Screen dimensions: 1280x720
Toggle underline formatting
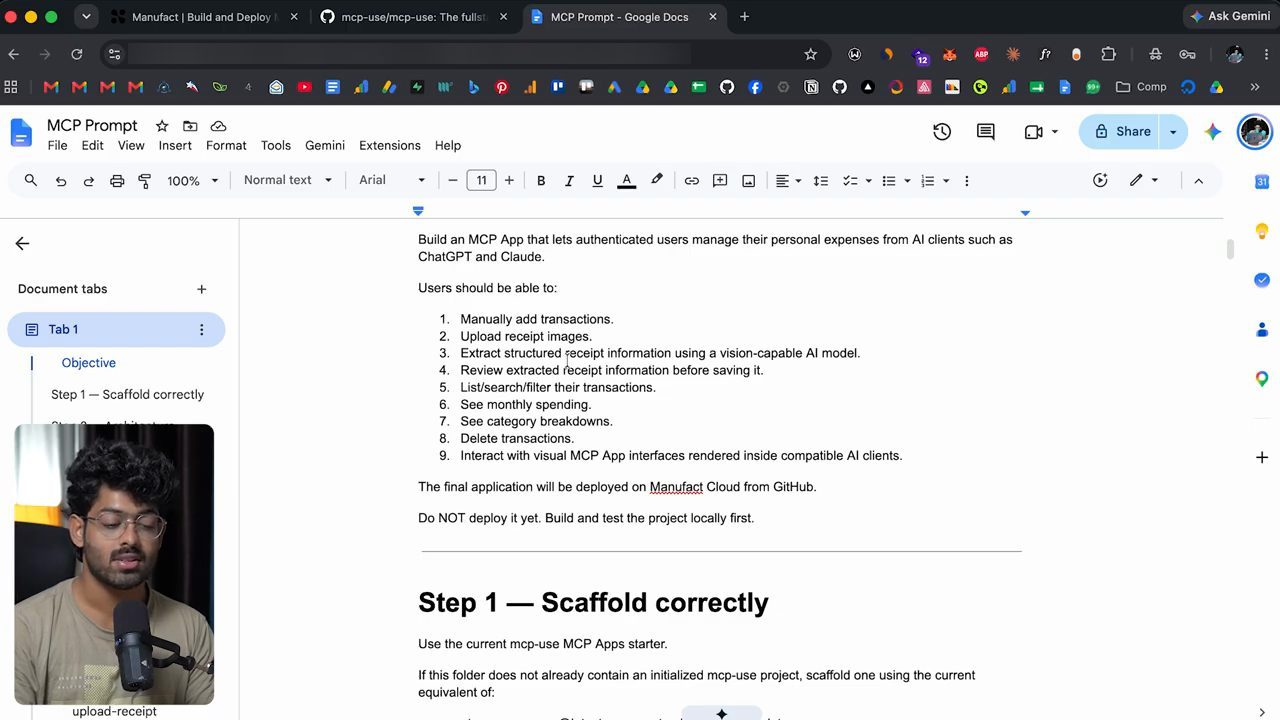[597, 181]
